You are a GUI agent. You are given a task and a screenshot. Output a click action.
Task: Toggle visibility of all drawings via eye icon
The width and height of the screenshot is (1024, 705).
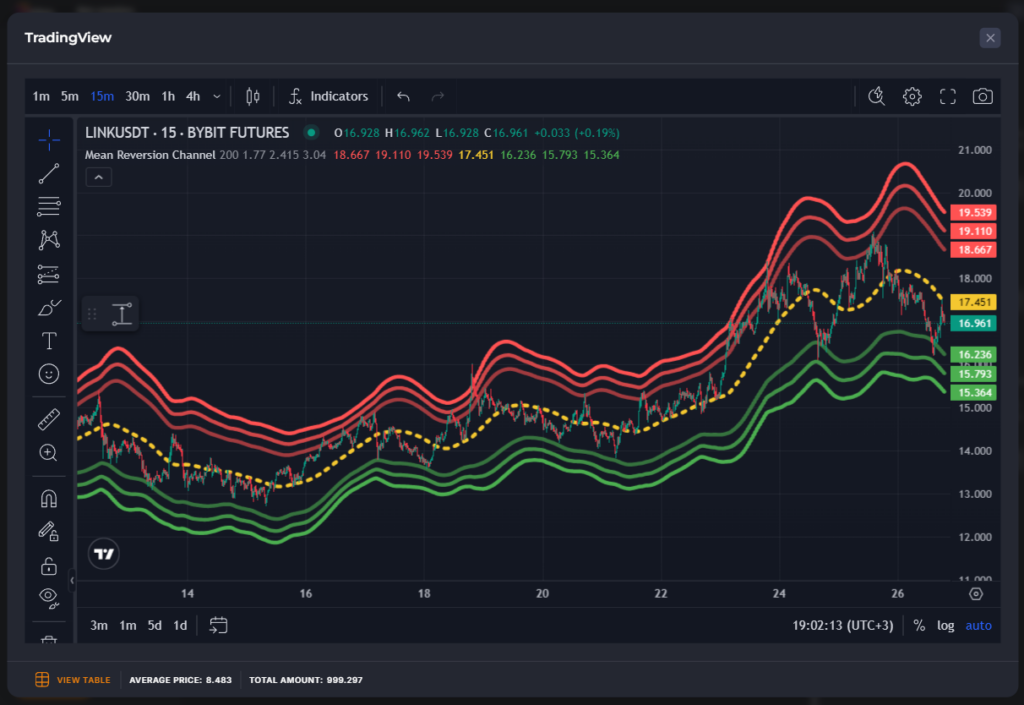[x=49, y=597]
